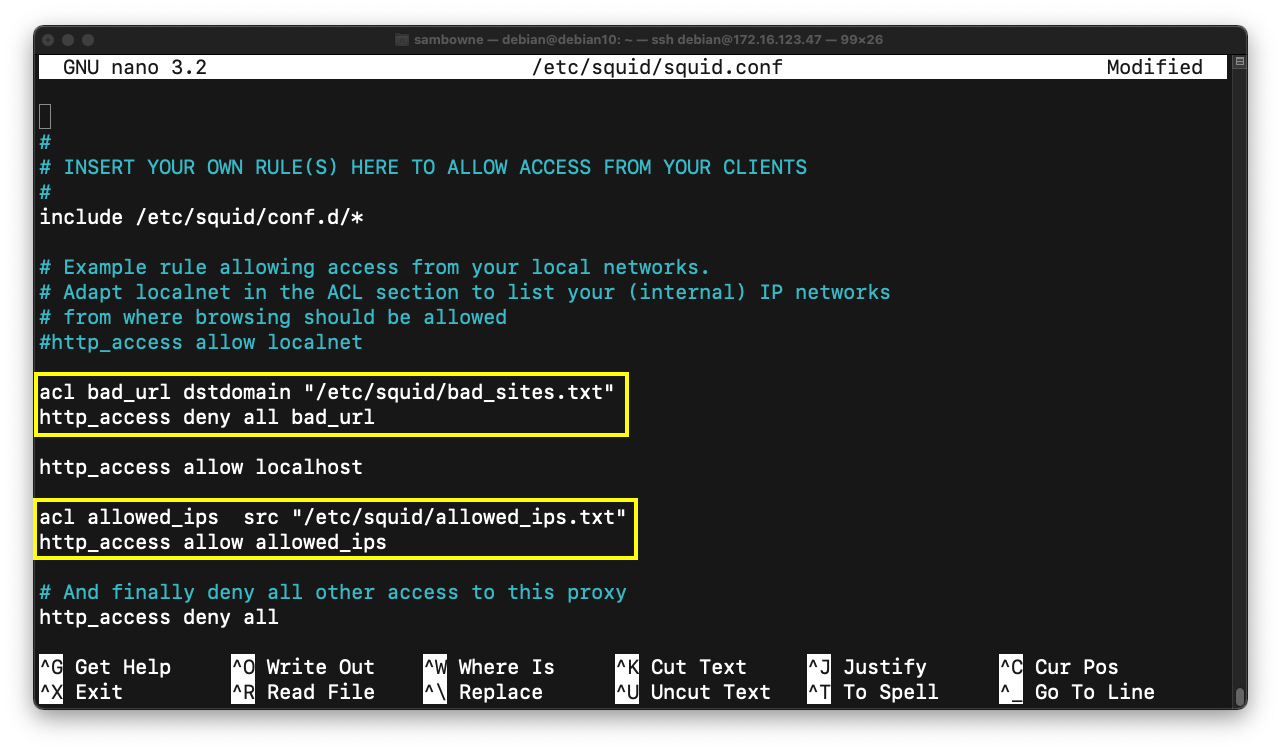Click the window title showing the ssh session
This screenshot has width=1281, height=751.
(648, 40)
